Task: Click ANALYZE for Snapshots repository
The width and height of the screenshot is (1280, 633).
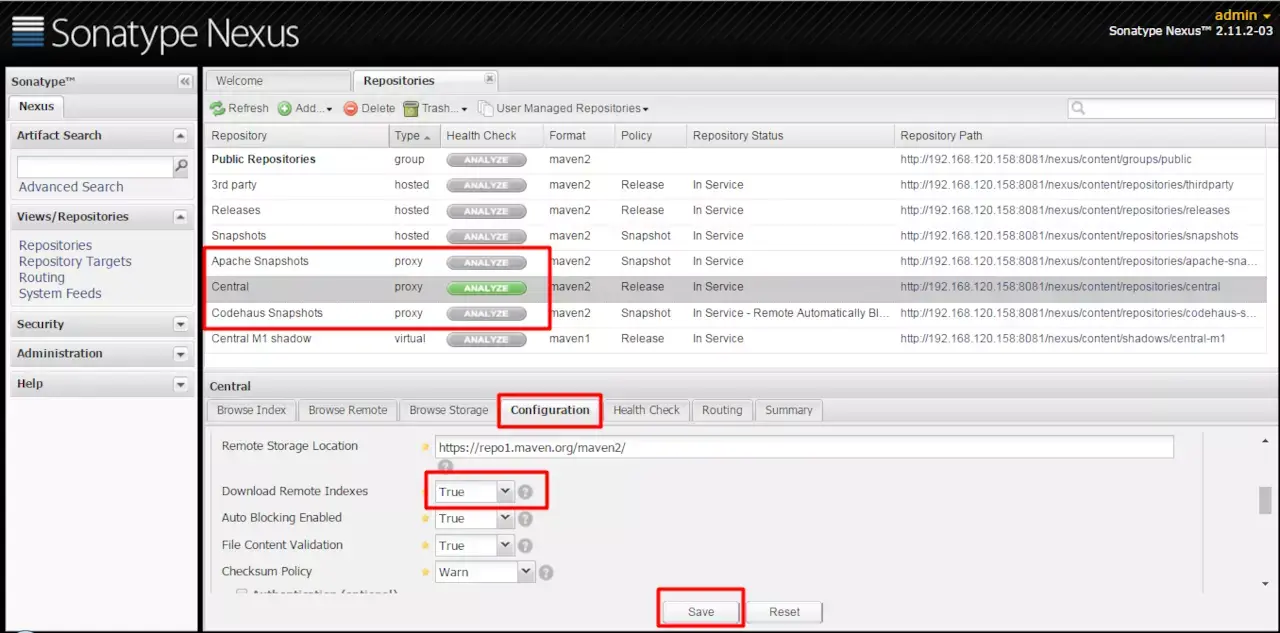Action: pos(486,236)
